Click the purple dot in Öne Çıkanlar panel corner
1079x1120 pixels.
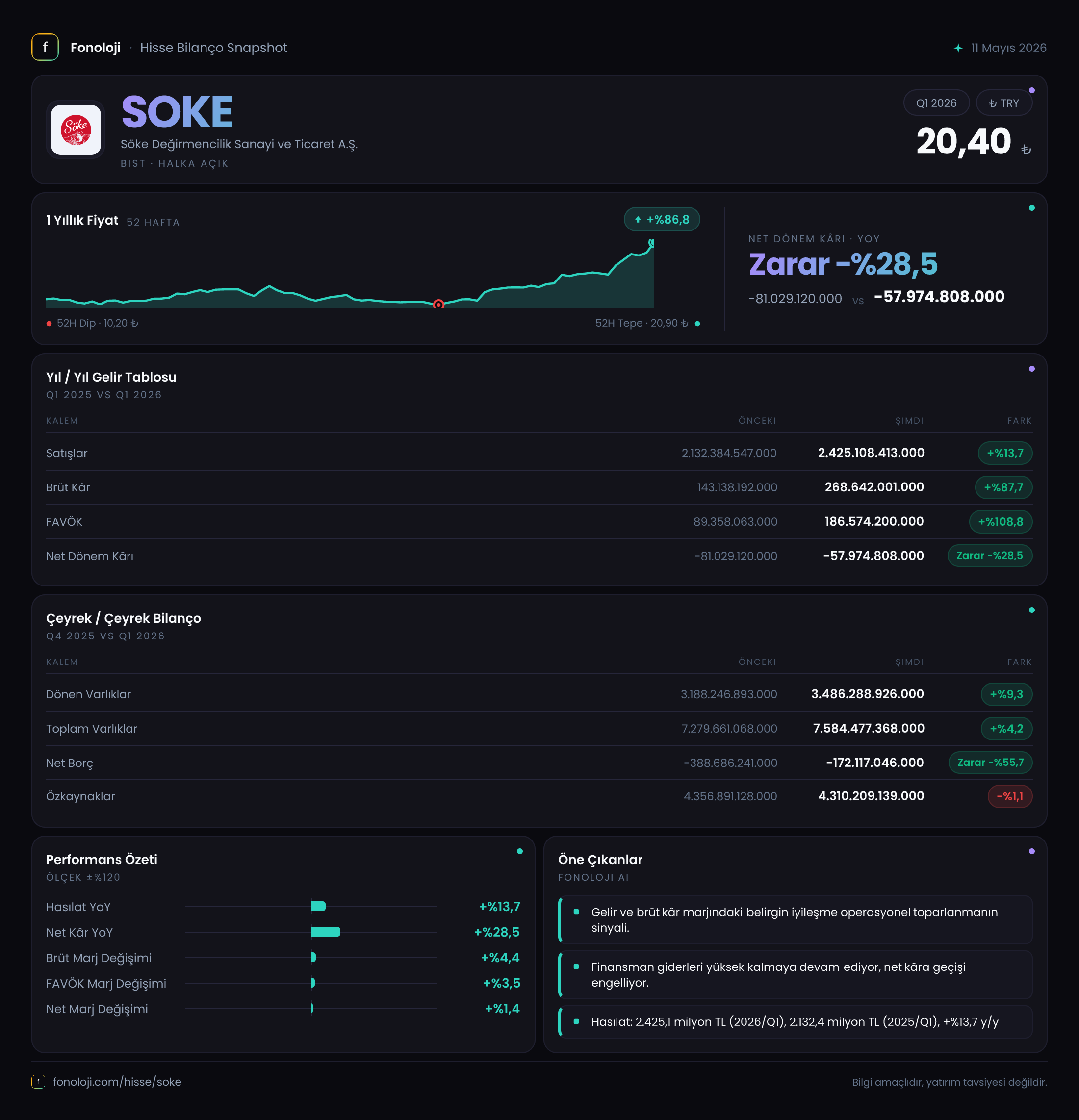point(1031,851)
